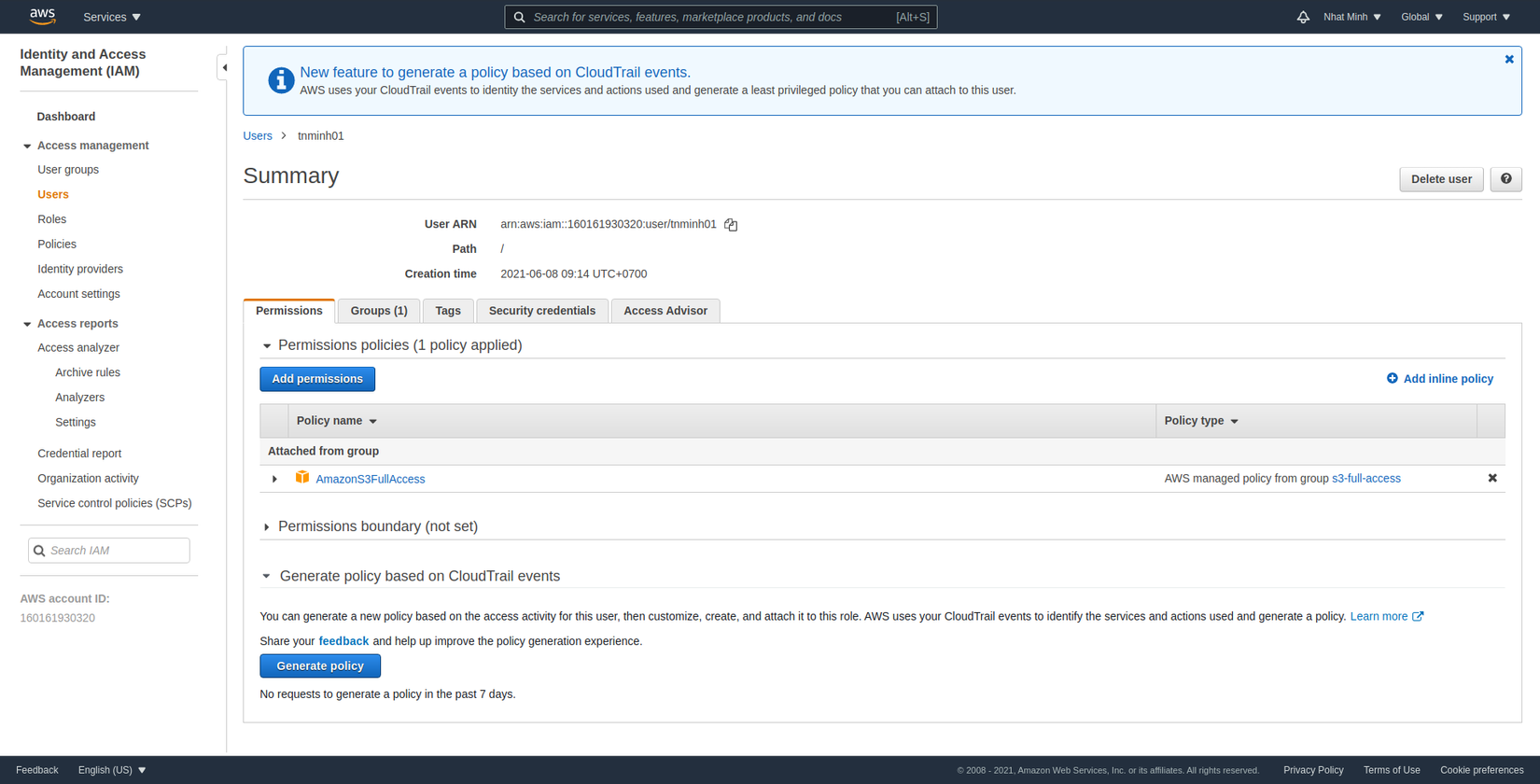1540x784 pixels.
Task: Open the notifications bell icon
Action: [x=1303, y=17]
